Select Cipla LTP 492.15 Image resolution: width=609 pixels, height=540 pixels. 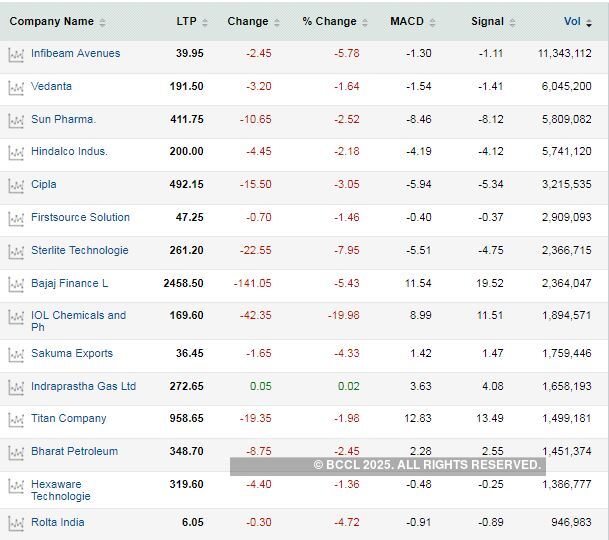(x=186, y=184)
